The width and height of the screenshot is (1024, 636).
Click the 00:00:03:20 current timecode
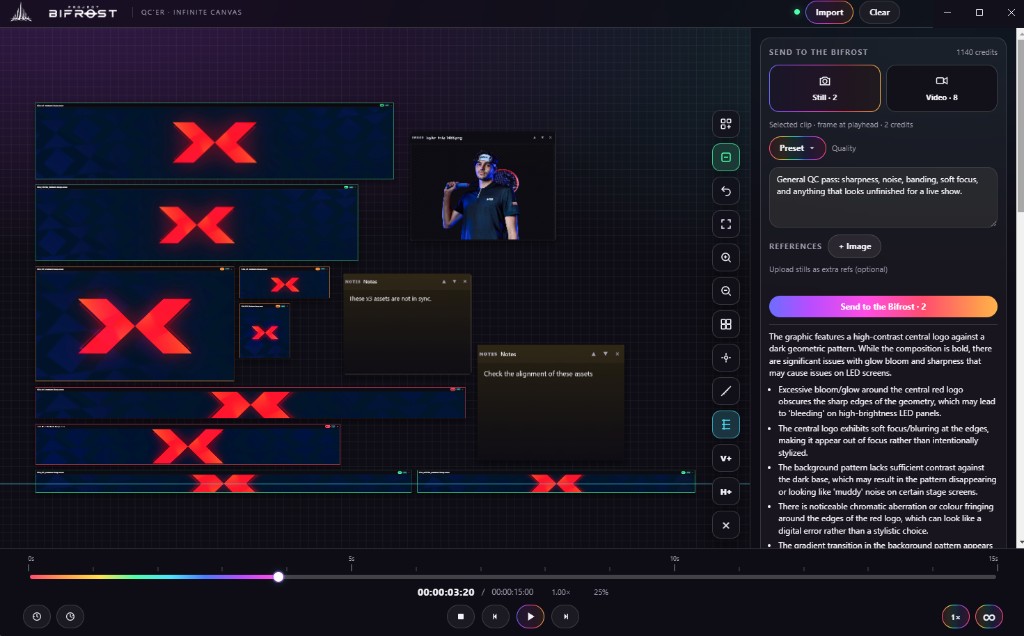point(446,592)
